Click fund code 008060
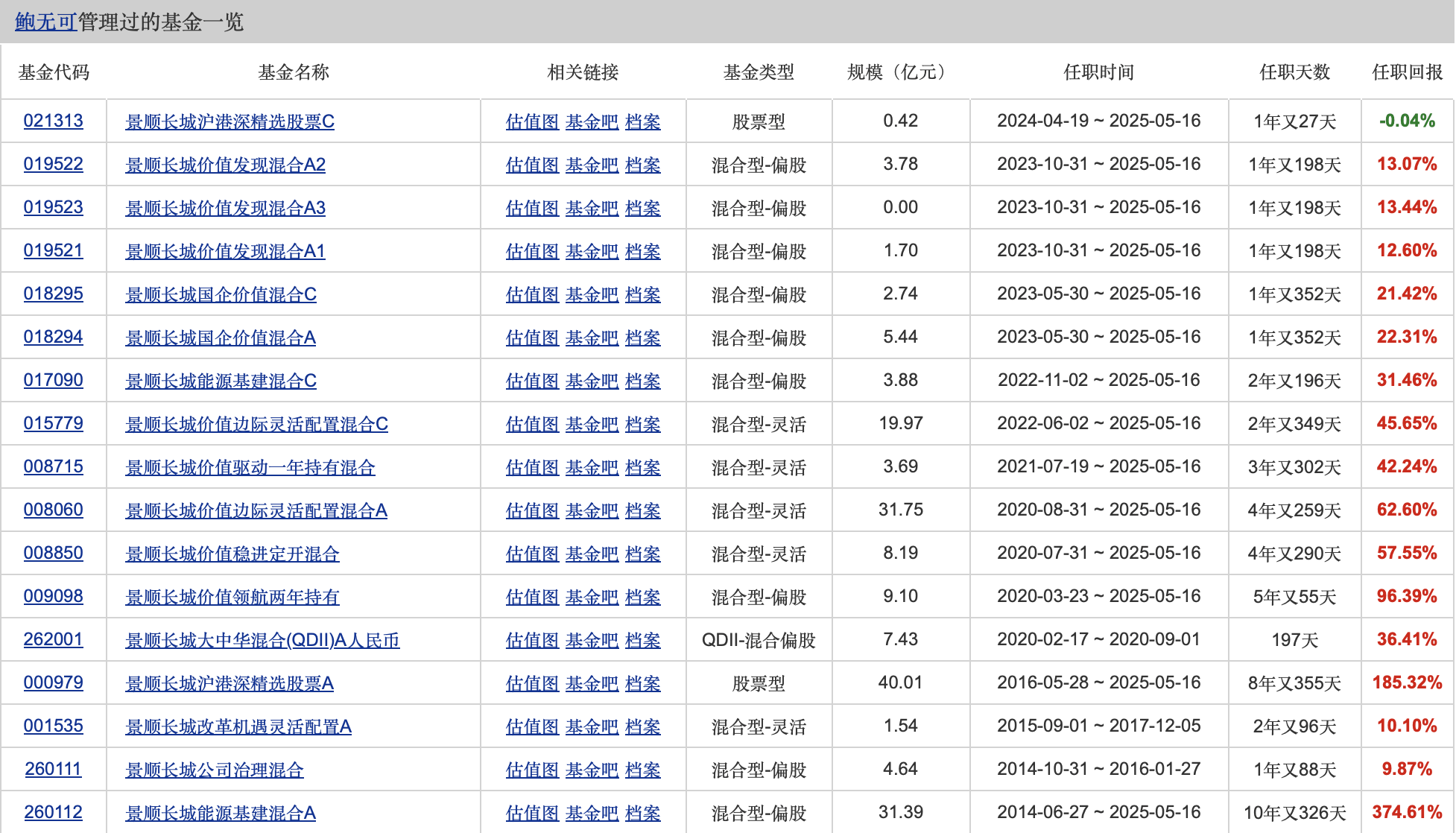 pos(54,510)
